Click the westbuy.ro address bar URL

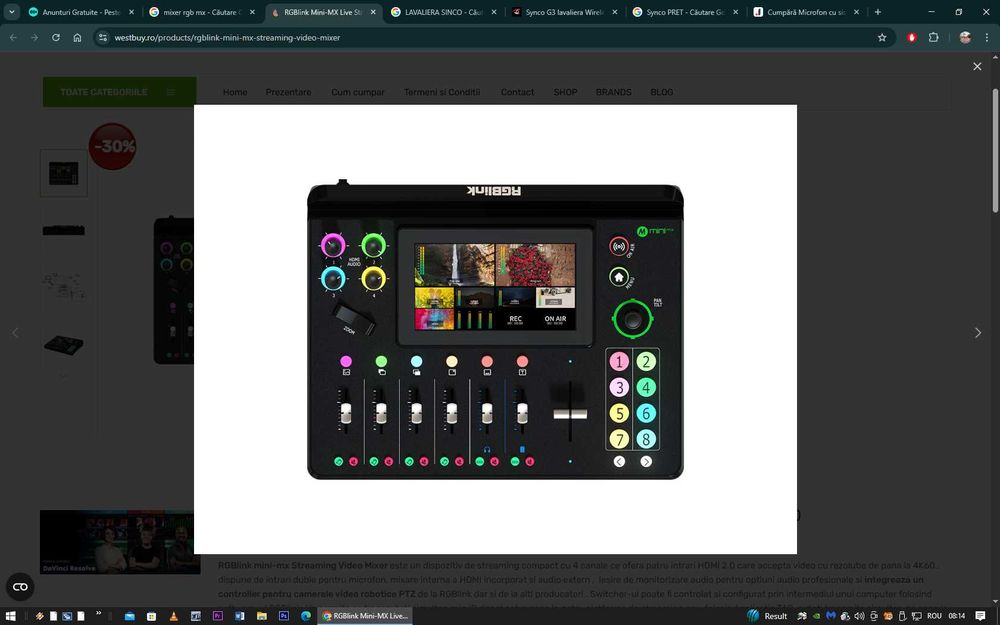pyautogui.click(x=227, y=38)
